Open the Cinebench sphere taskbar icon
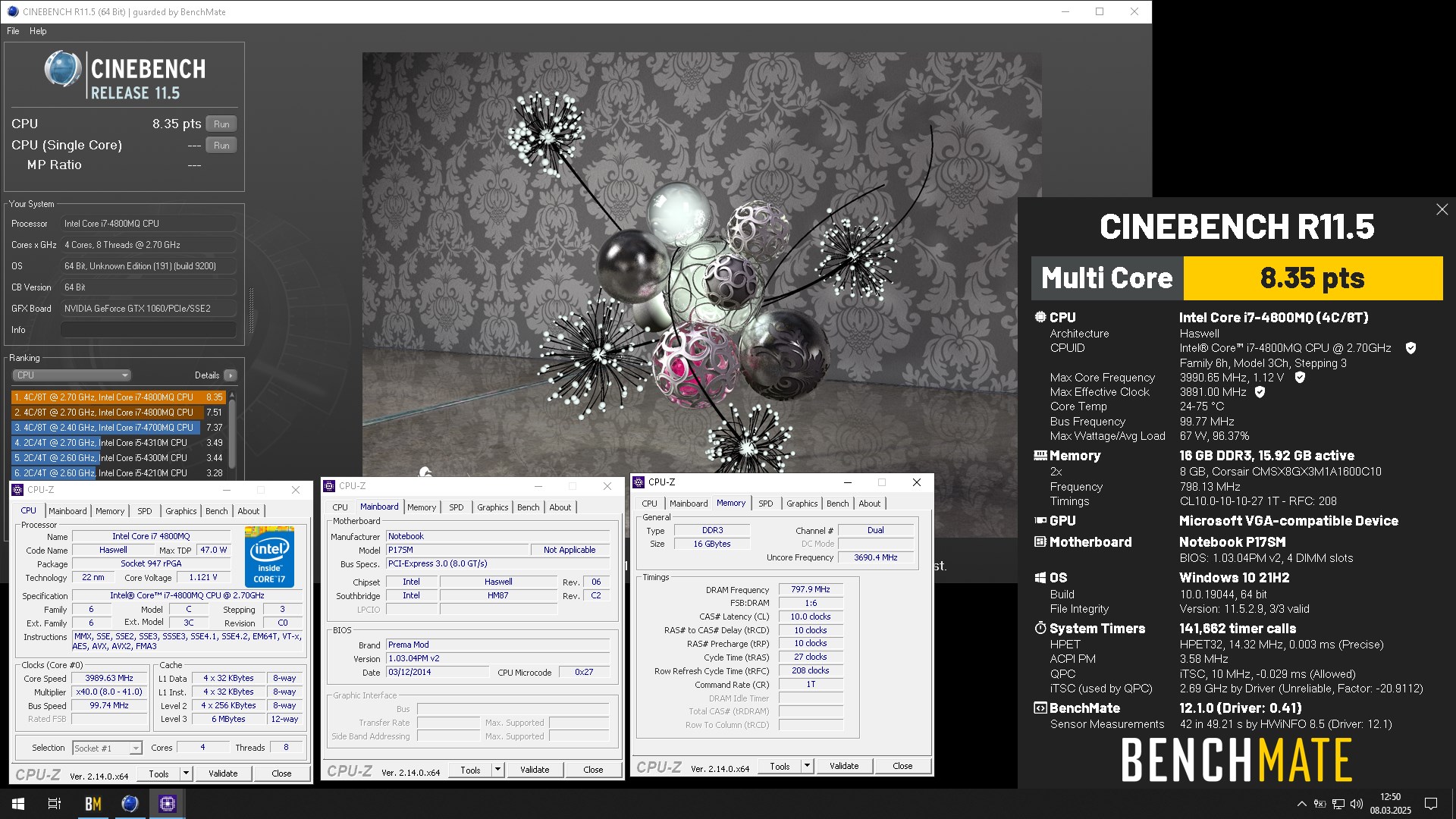 click(x=130, y=804)
